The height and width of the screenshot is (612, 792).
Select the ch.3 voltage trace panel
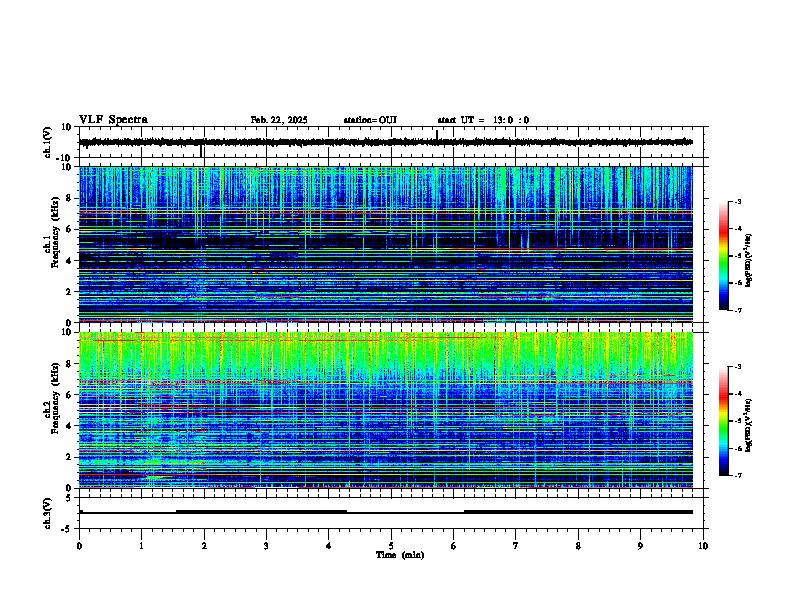[x=391, y=513]
